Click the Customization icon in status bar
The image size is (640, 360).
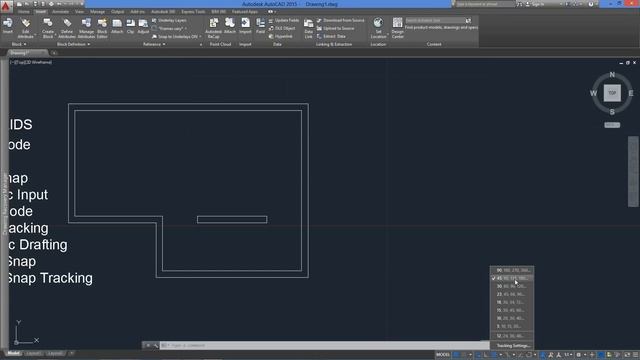click(x=635, y=355)
